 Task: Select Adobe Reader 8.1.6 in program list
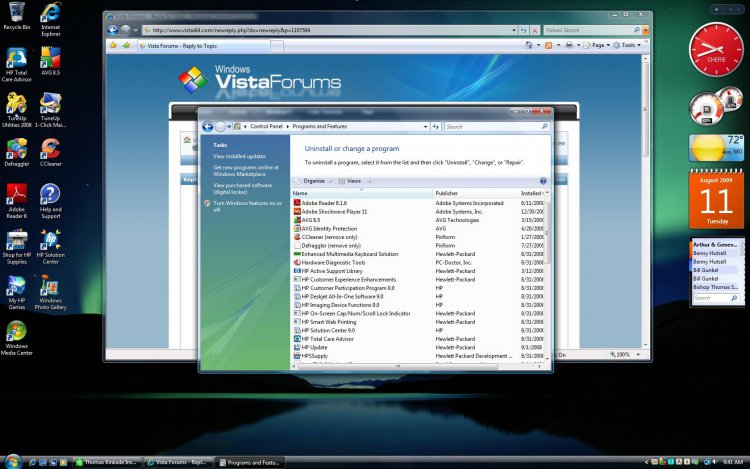(x=324, y=203)
